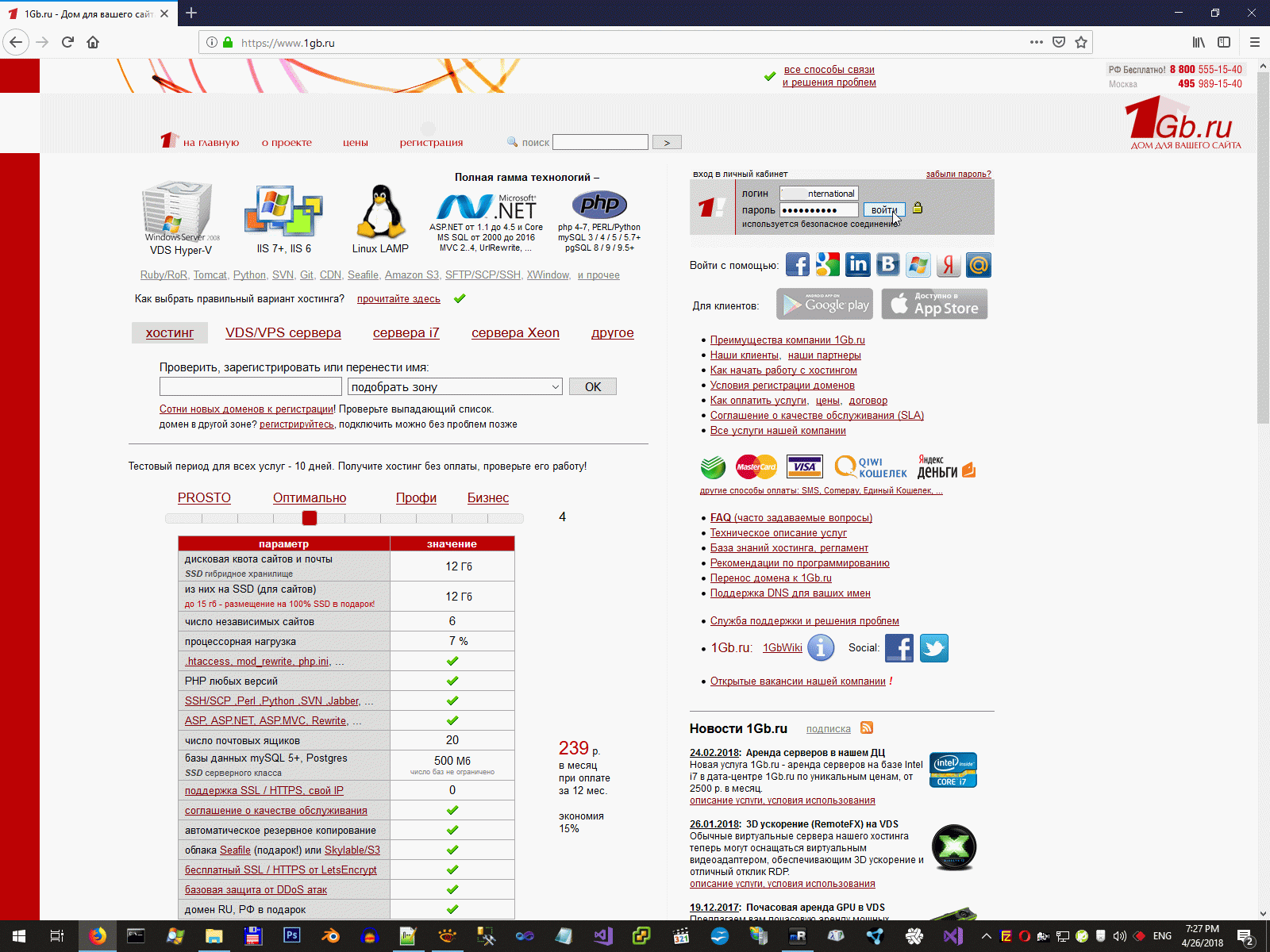Log in with the VK icon
The height and width of the screenshot is (952, 1270).
[x=888, y=265]
